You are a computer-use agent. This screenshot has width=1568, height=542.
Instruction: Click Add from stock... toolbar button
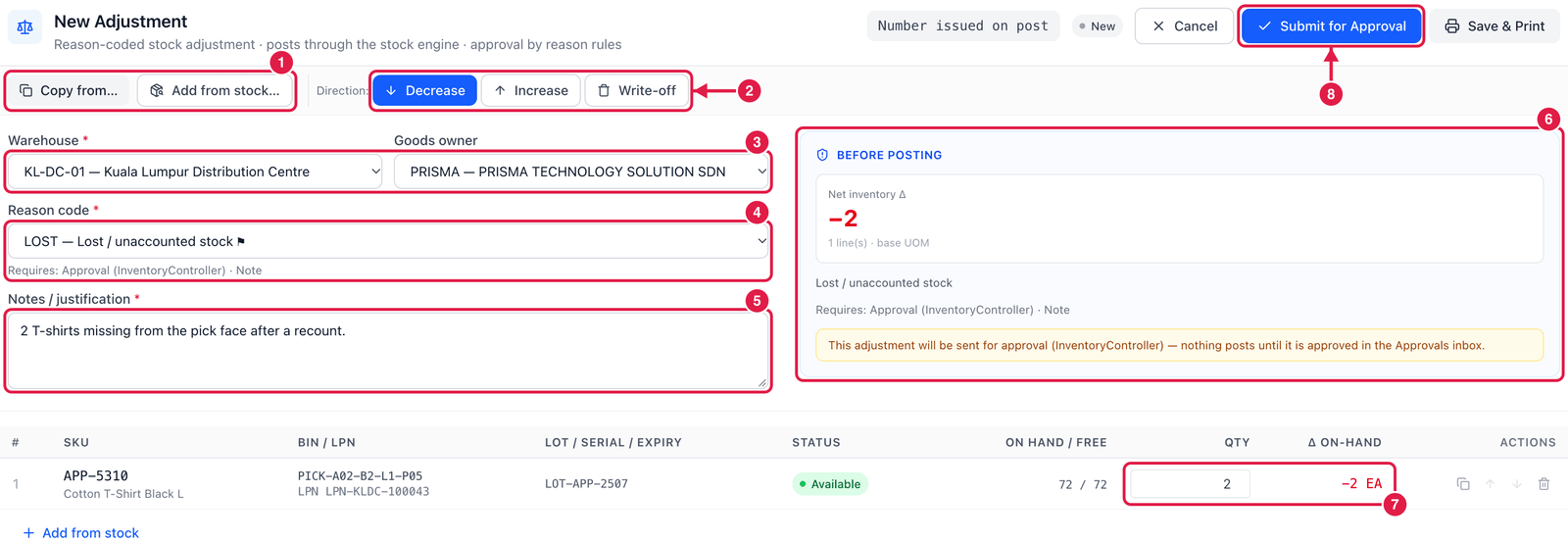tap(215, 90)
